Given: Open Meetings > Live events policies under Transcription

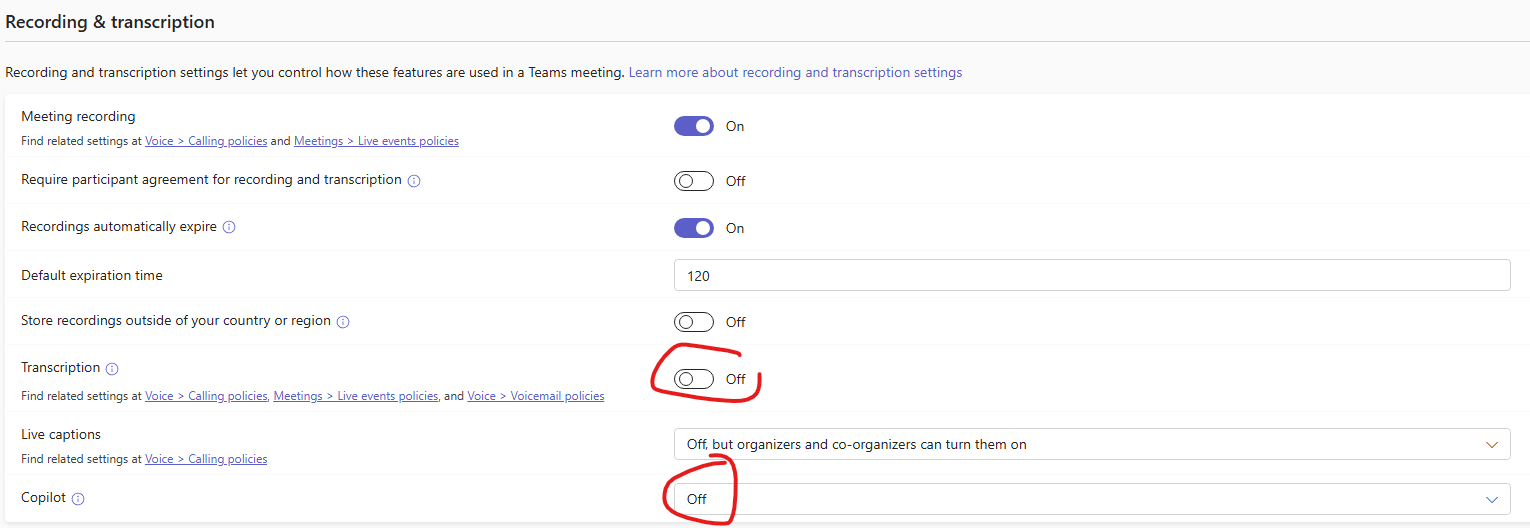Looking at the screenshot, I should click(356, 396).
